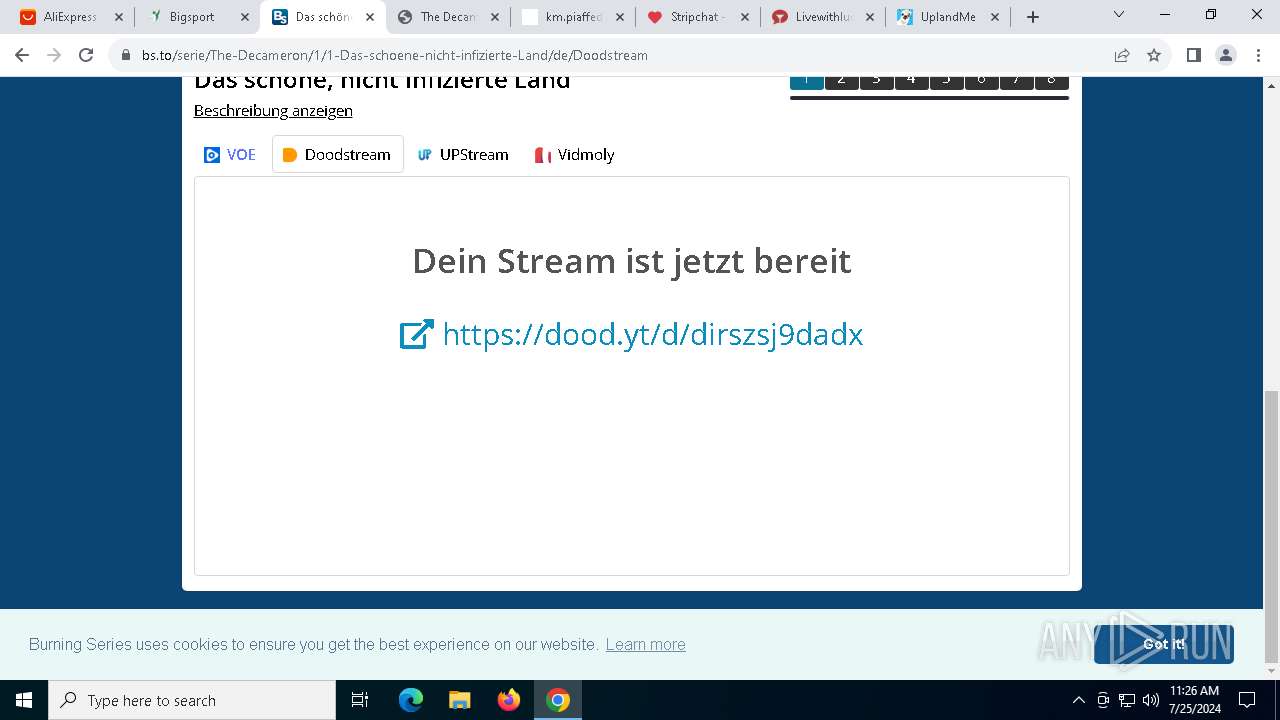The image size is (1280, 720).
Task: Show hidden system tray icons
Action: (x=1078, y=700)
